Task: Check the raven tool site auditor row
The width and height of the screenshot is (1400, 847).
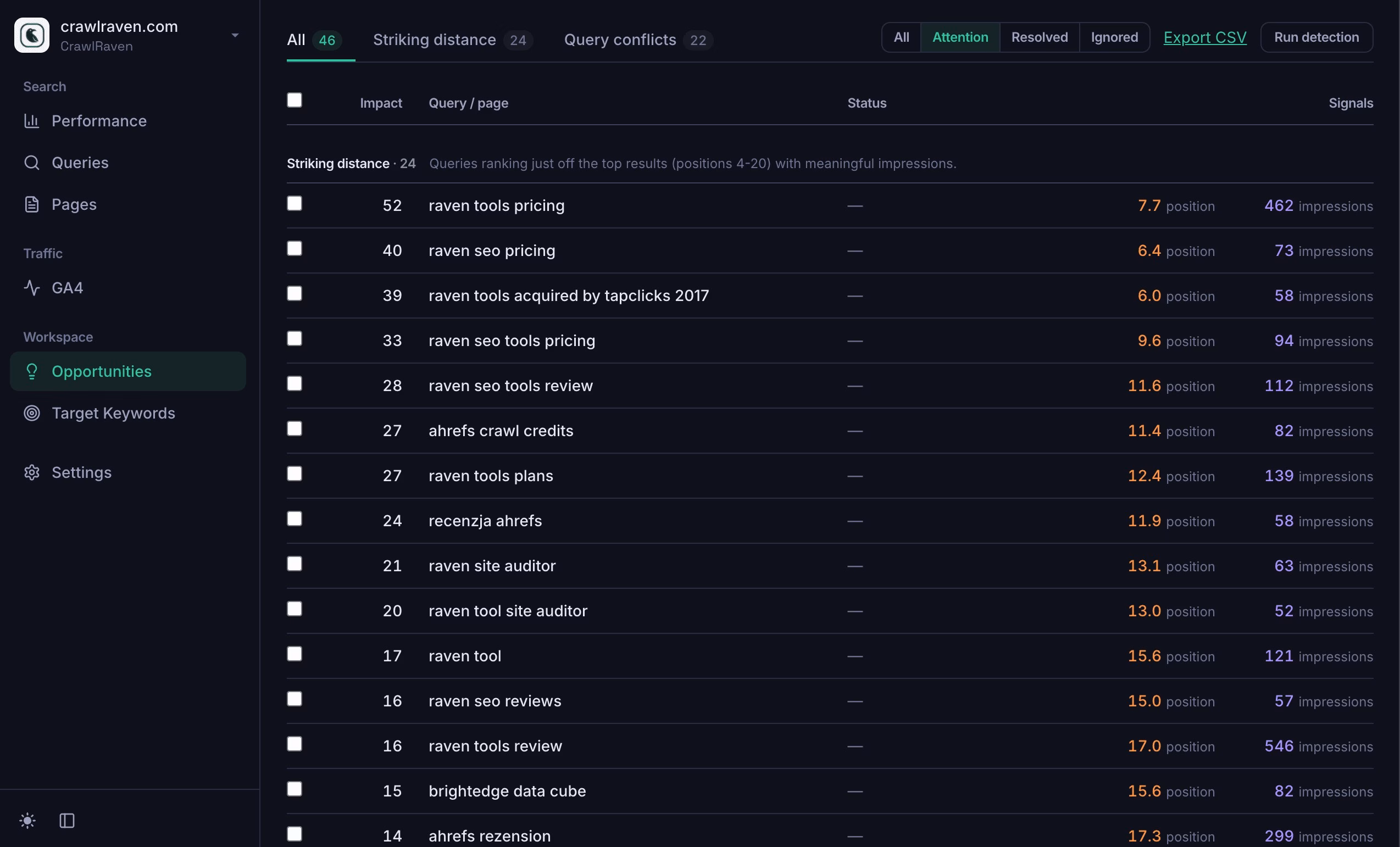Action: tap(295, 609)
